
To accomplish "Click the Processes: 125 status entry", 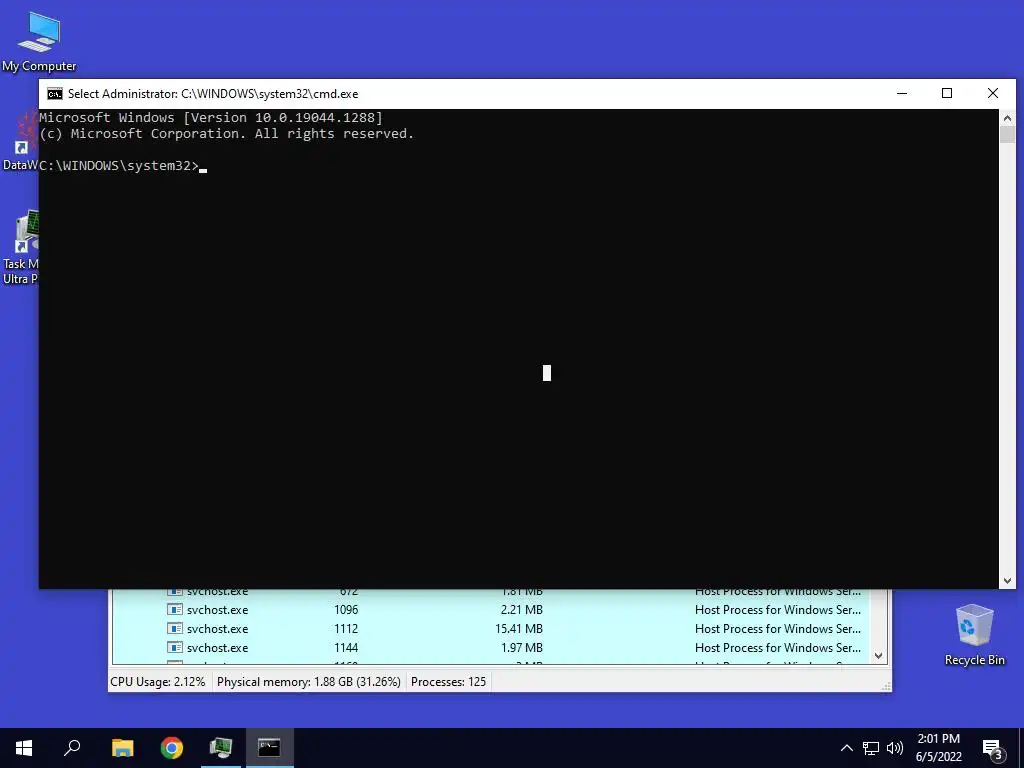I will pyautogui.click(x=448, y=682).
